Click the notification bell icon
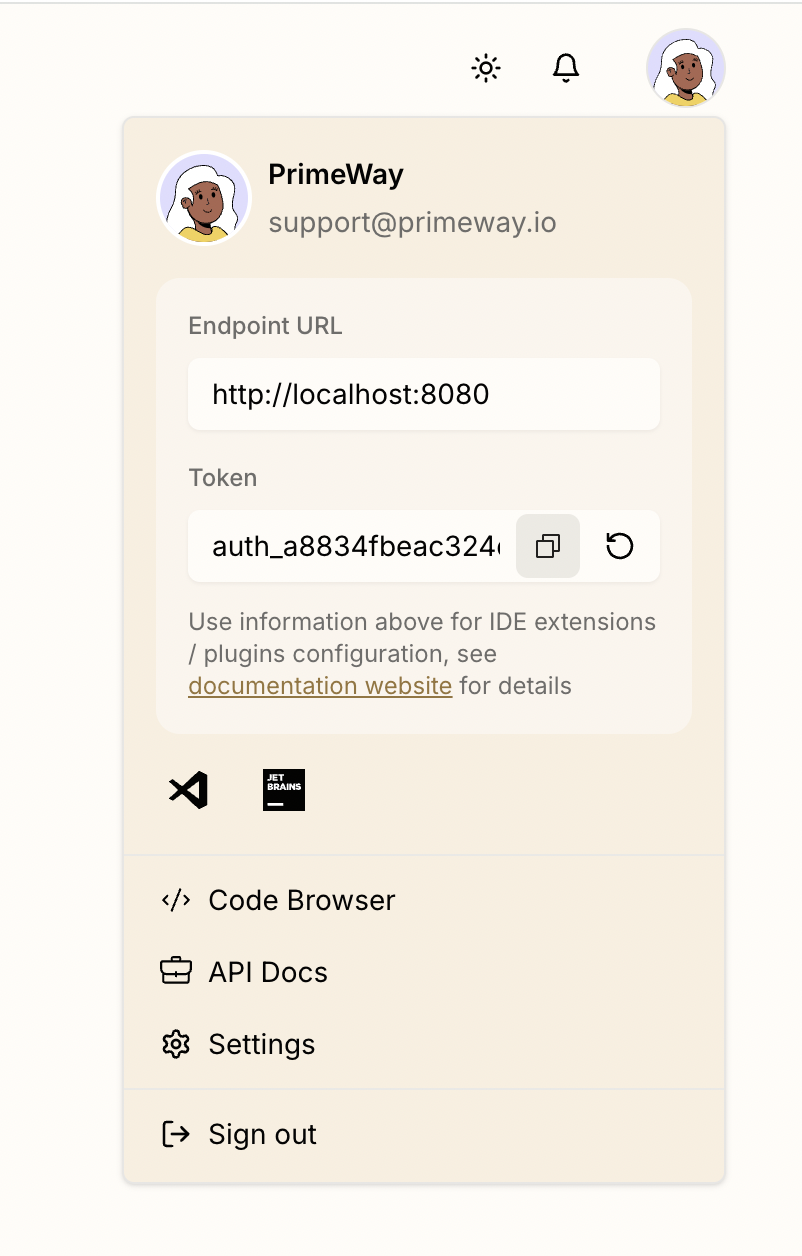 click(566, 68)
